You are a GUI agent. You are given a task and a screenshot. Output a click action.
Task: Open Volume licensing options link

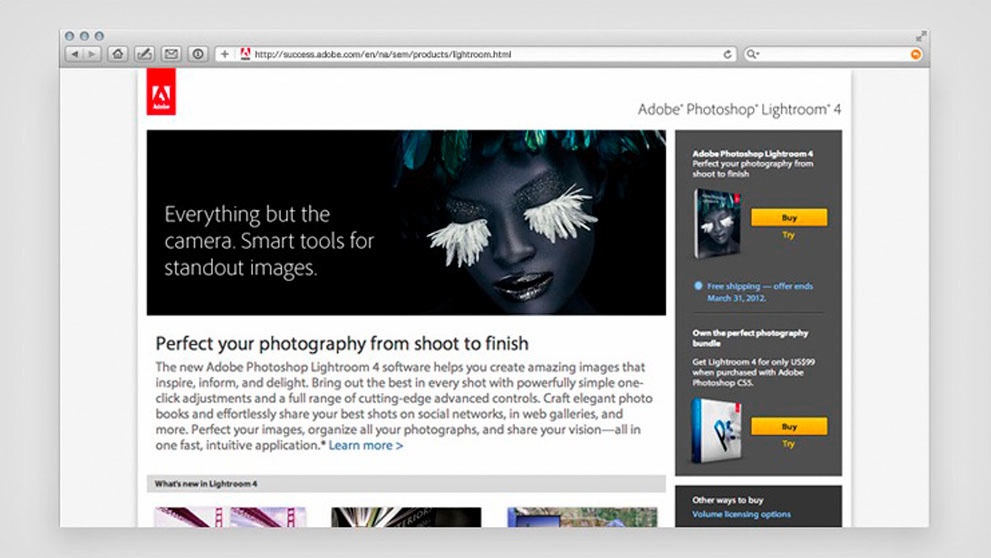pos(741,514)
